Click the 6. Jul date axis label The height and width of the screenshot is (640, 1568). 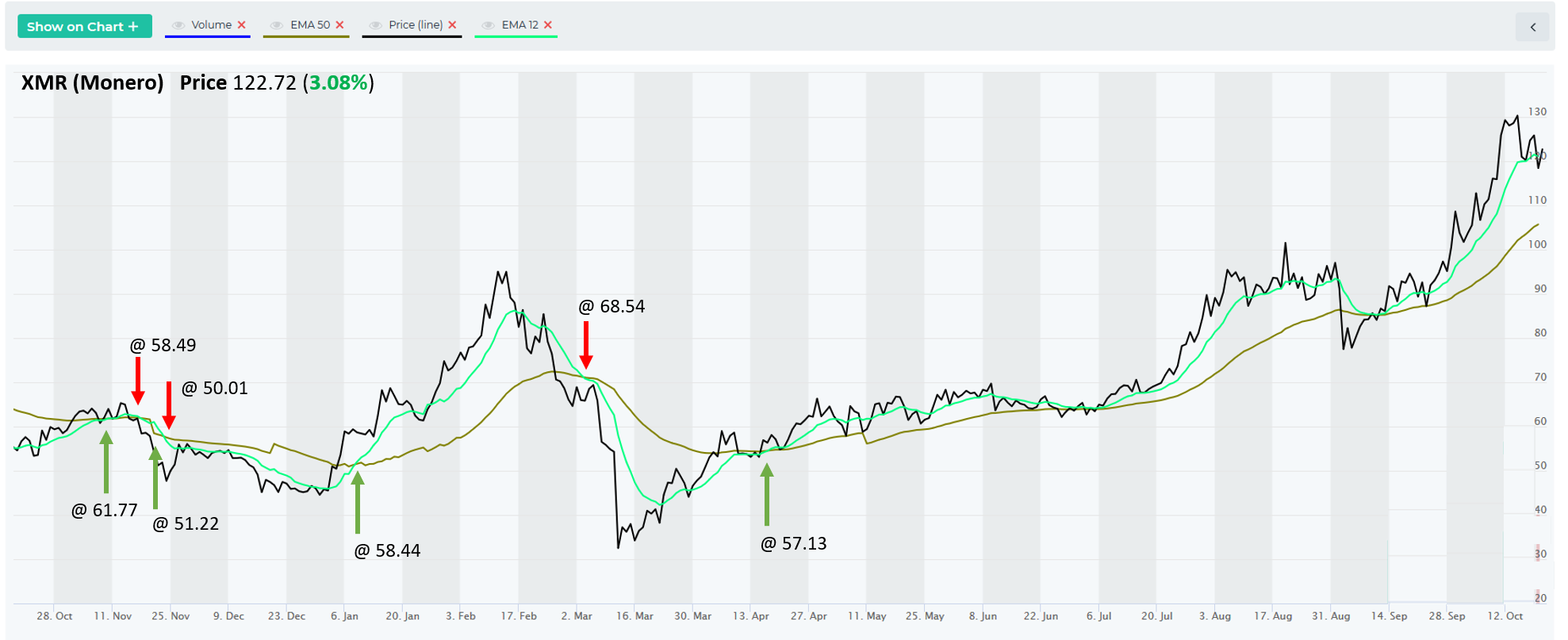click(x=1098, y=616)
